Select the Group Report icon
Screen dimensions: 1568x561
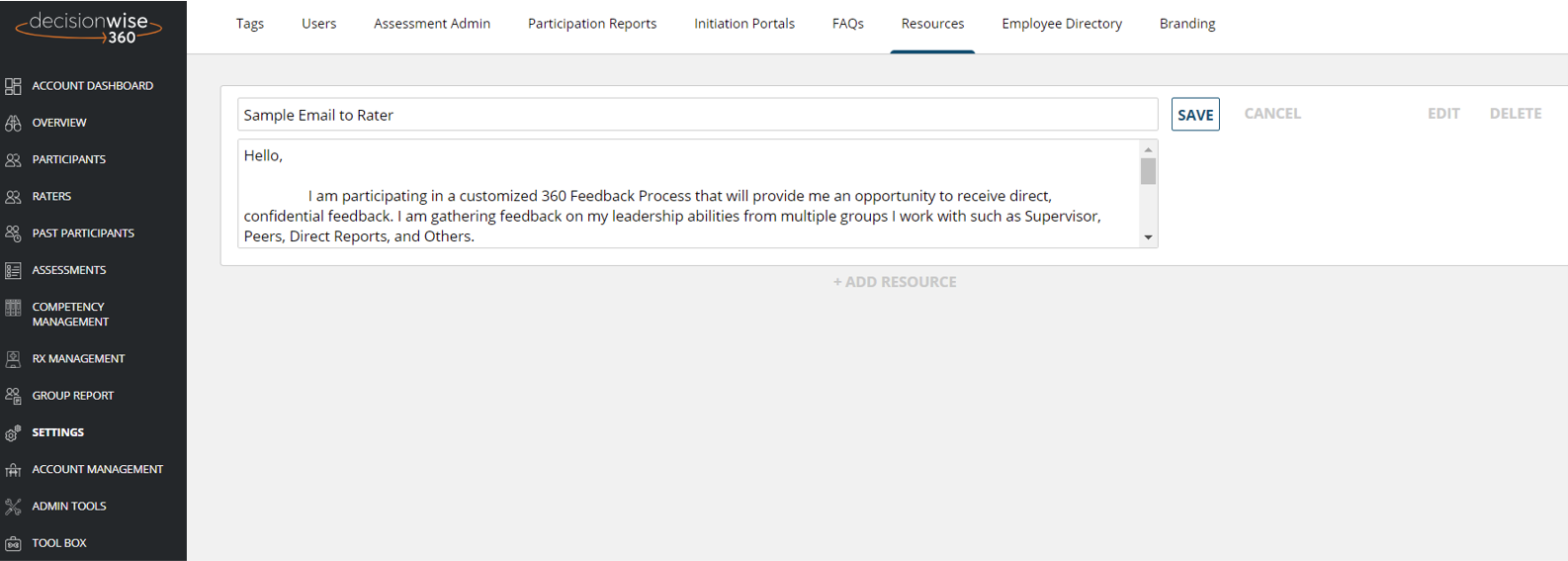point(13,396)
